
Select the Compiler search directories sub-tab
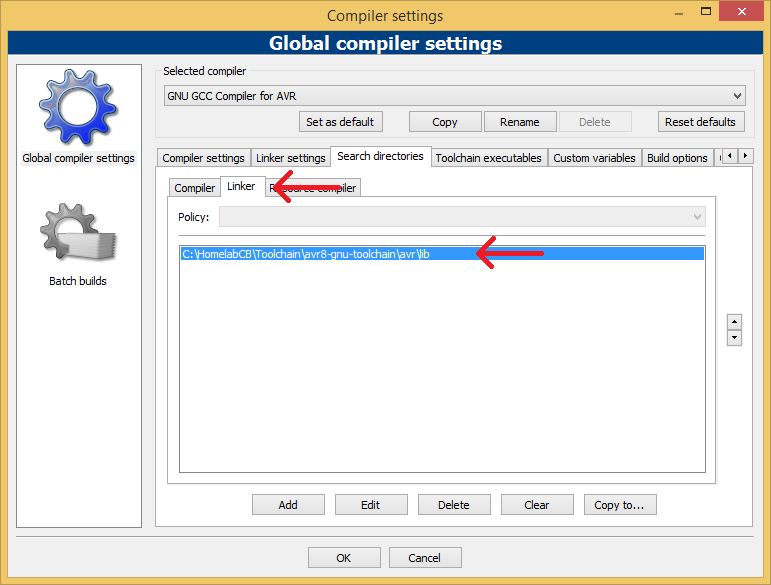pos(195,188)
